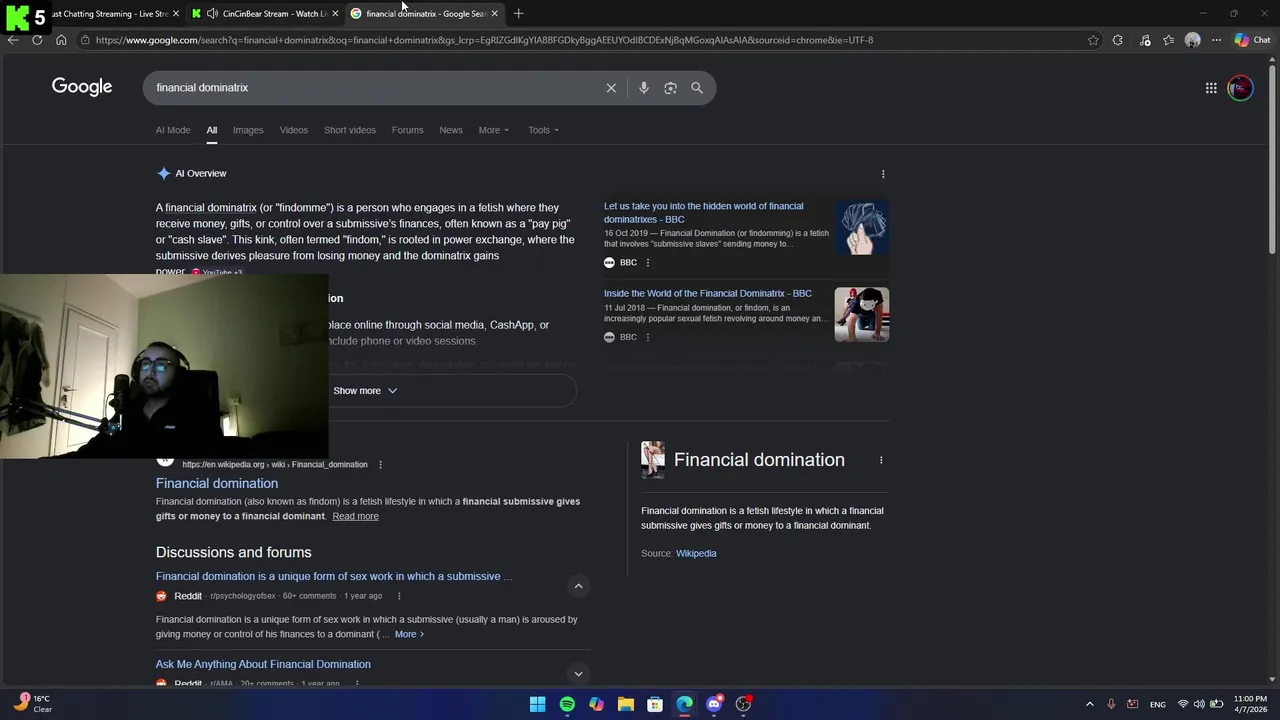Open weather widget showing 16°C Clear

(32, 704)
